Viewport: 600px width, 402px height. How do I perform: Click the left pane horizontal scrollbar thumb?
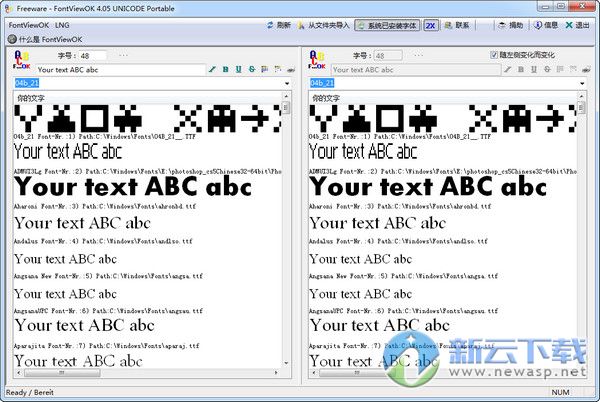62,372
